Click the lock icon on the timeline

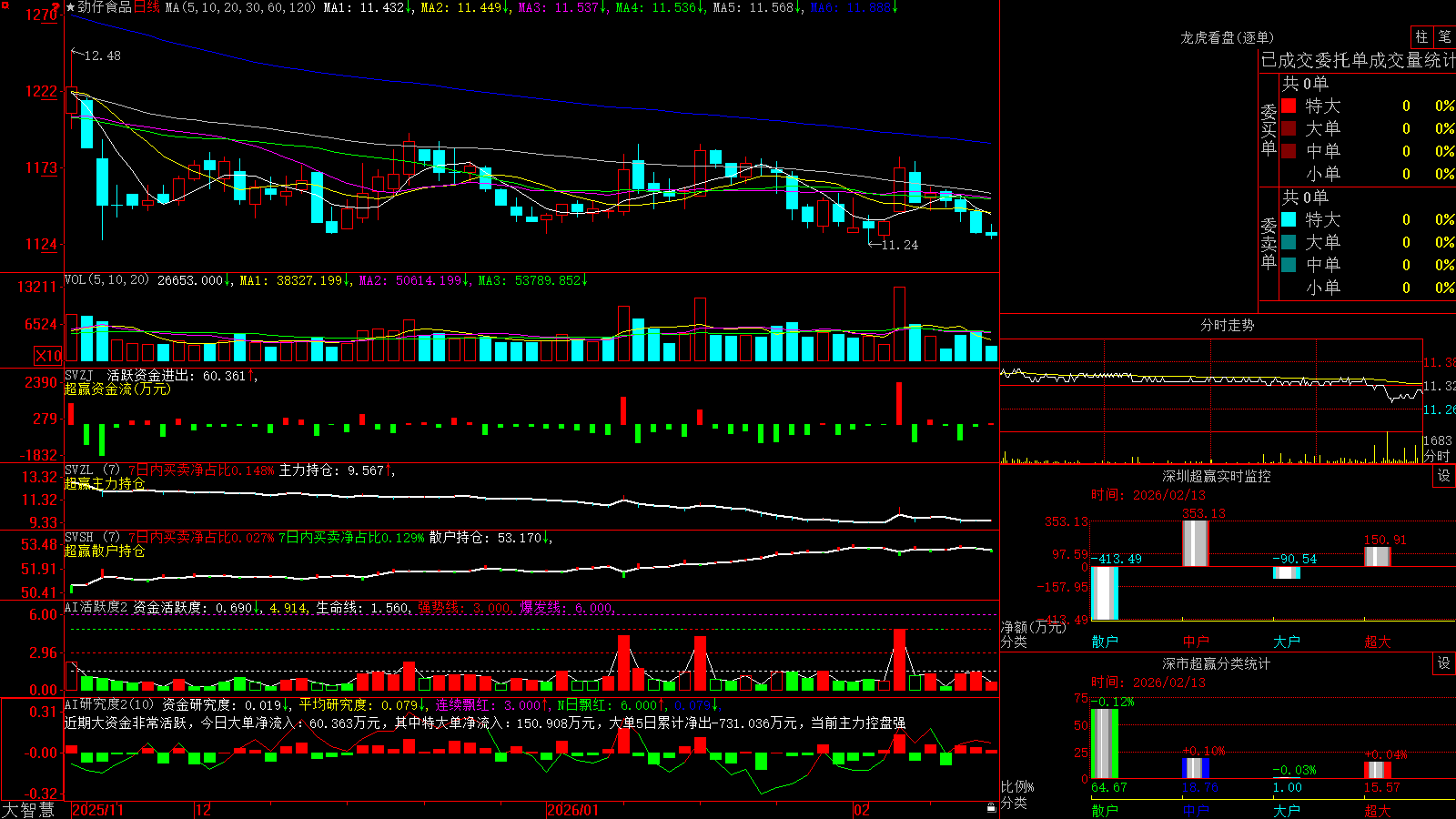pos(992,808)
